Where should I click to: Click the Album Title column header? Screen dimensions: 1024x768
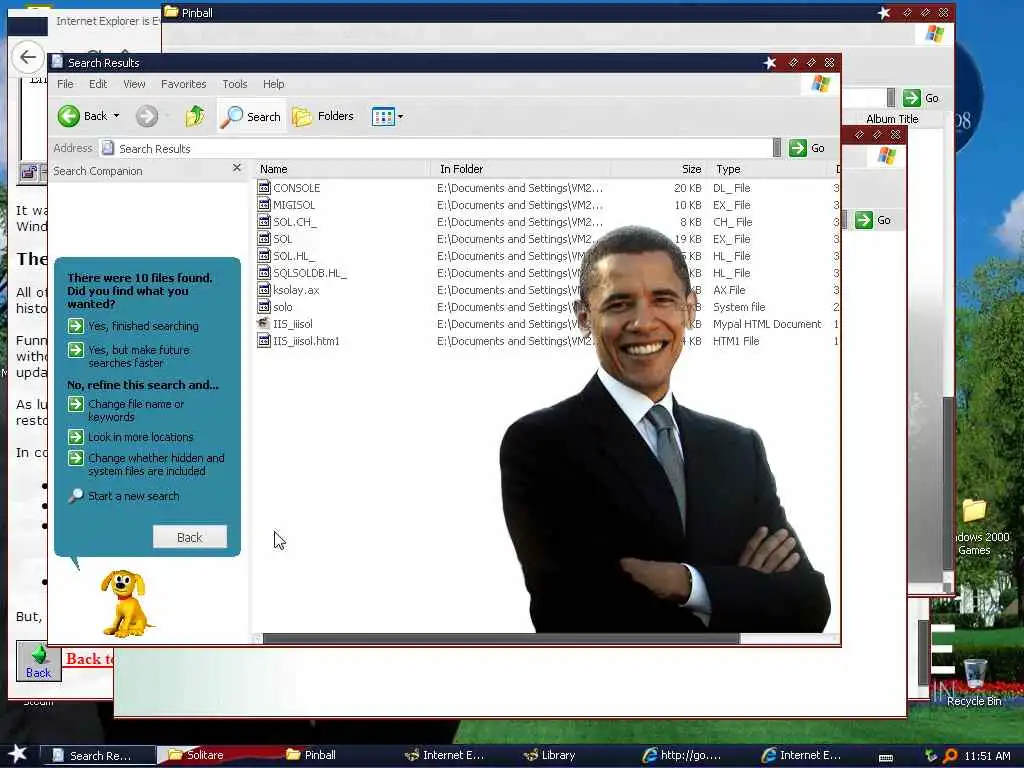point(892,119)
